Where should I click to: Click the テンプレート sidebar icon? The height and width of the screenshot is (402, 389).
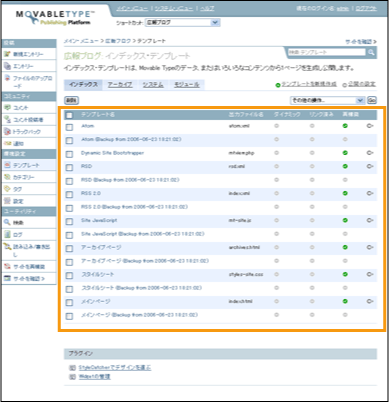(7, 165)
